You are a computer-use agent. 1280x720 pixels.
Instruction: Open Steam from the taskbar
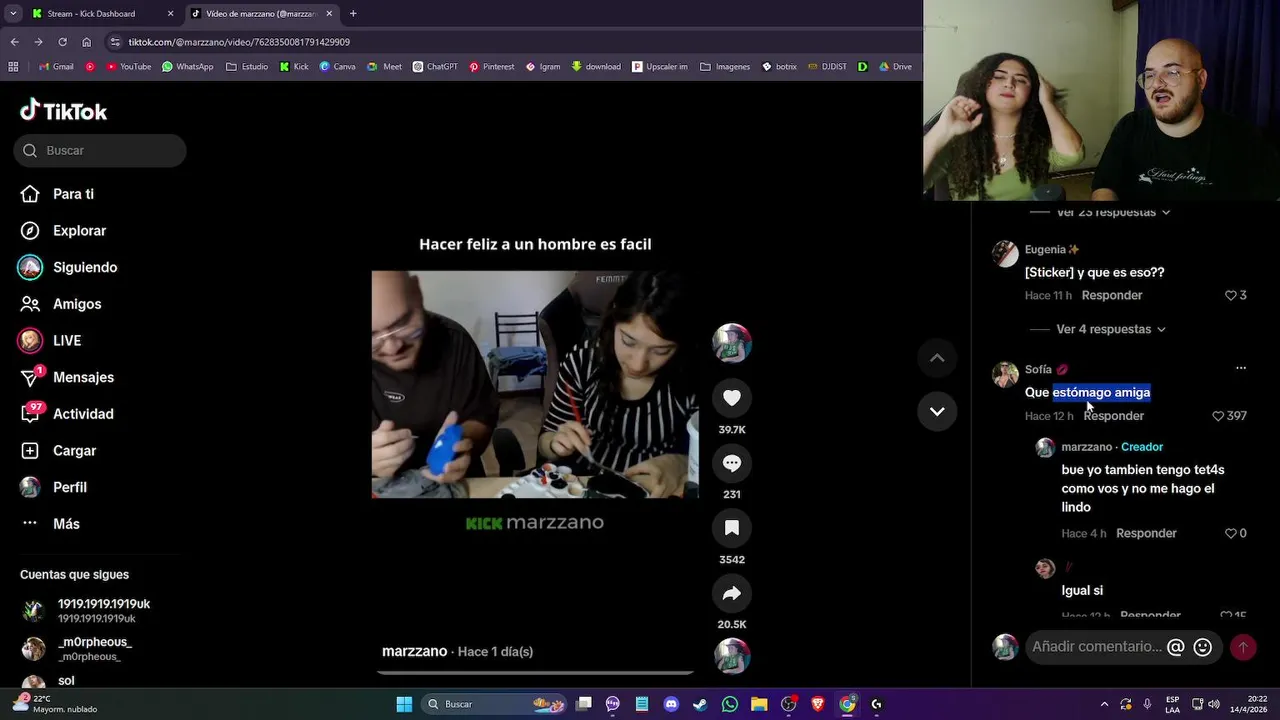tap(700, 704)
